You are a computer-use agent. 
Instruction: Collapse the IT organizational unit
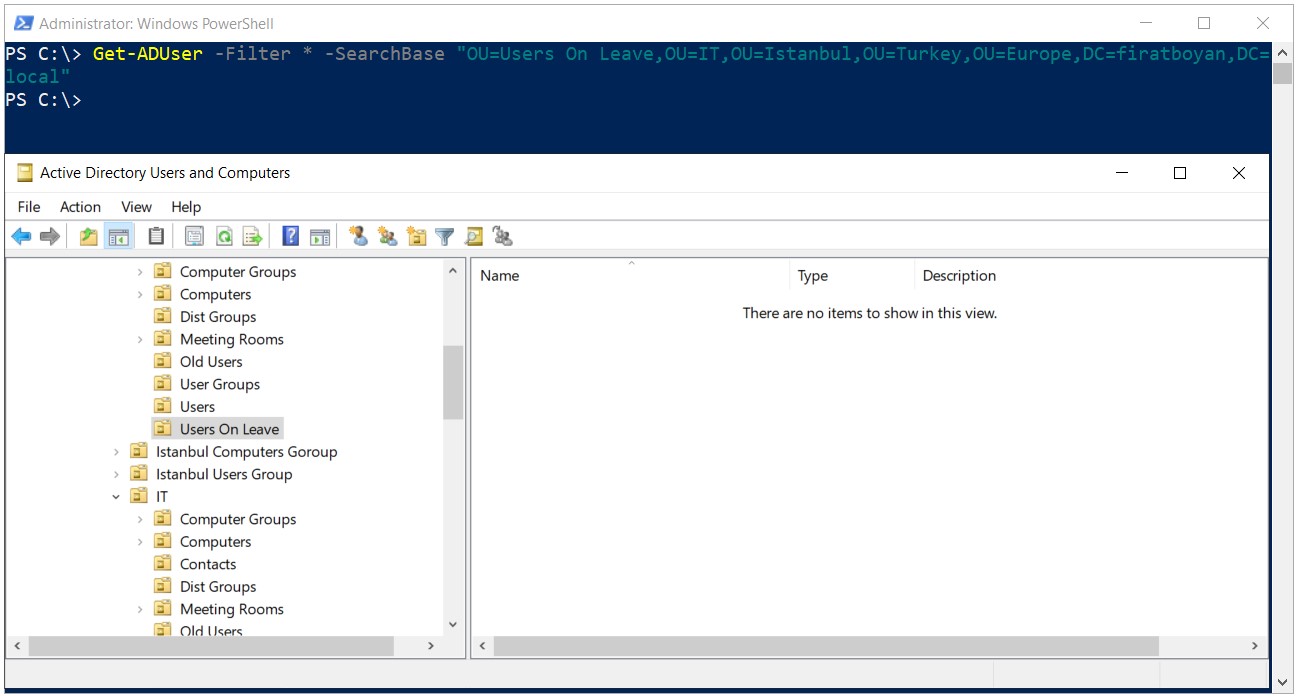point(116,497)
